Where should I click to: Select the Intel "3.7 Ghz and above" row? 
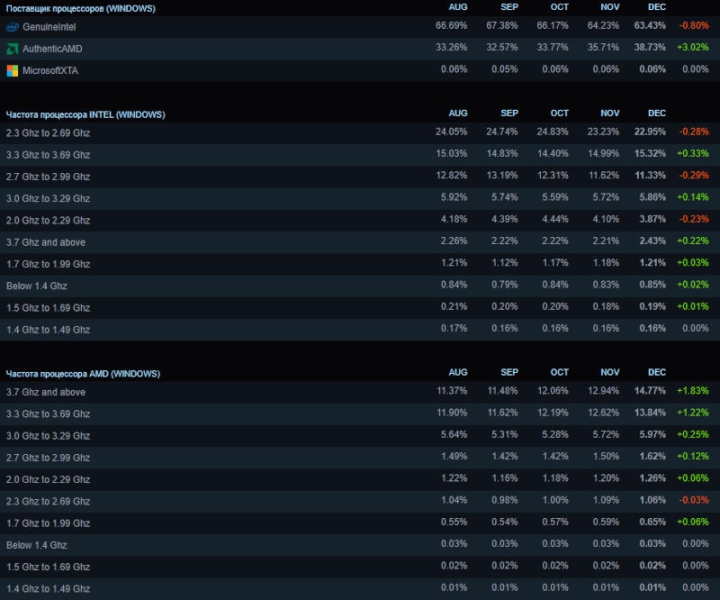[x=46, y=242]
